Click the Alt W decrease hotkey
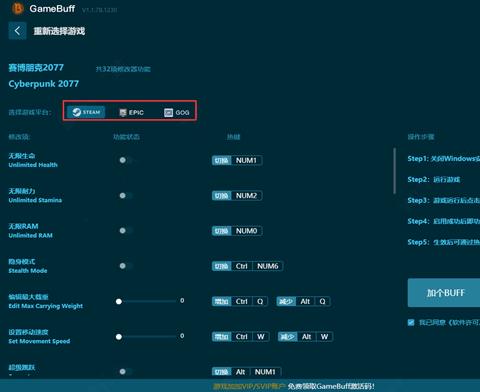 coord(305,337)
